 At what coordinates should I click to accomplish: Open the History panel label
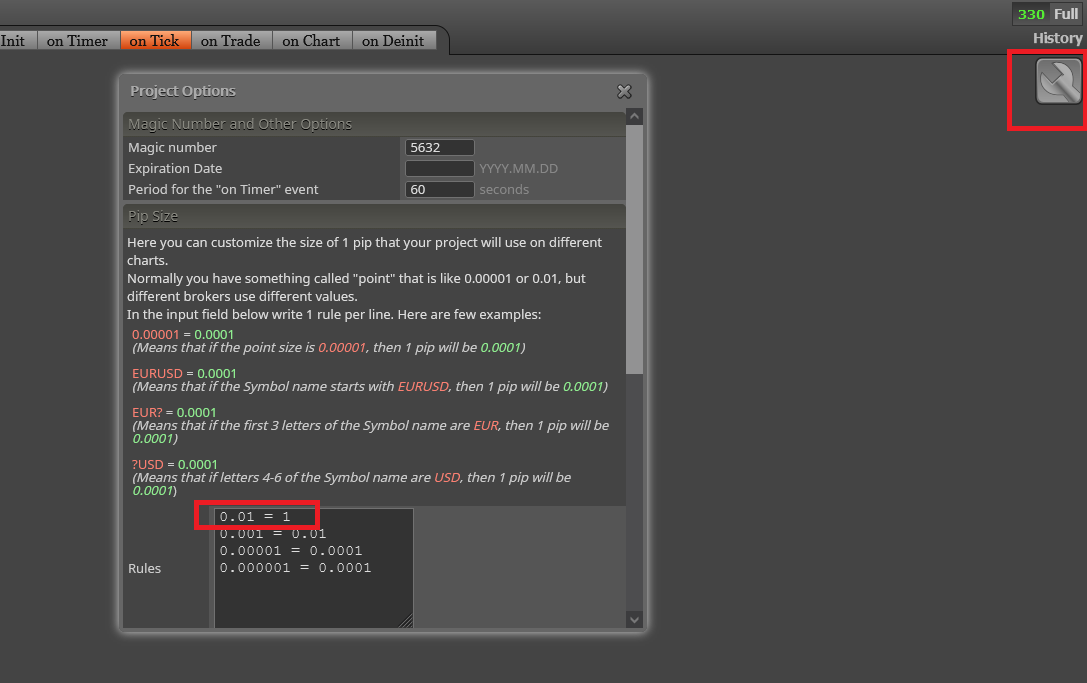coord(1057,38)
